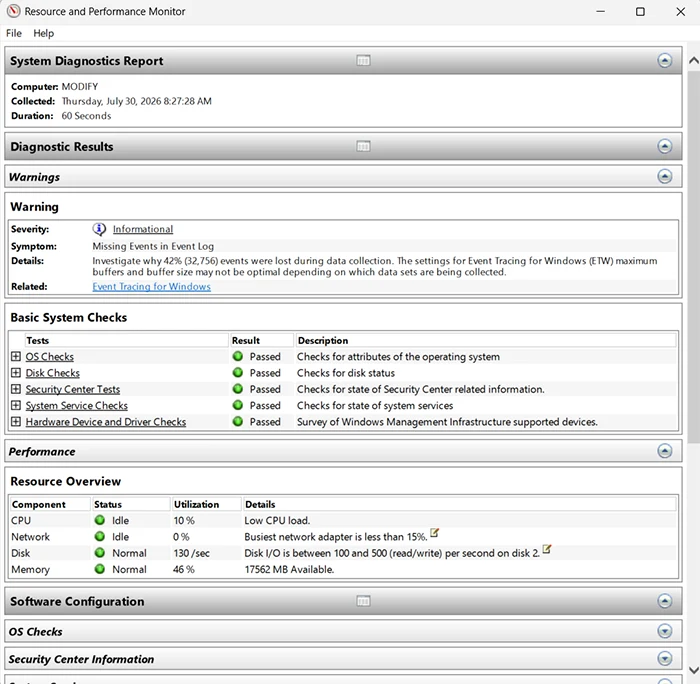700x684 pixels.
Task: Click the green Disk status indicator
Action: click(x=100, y=553)
